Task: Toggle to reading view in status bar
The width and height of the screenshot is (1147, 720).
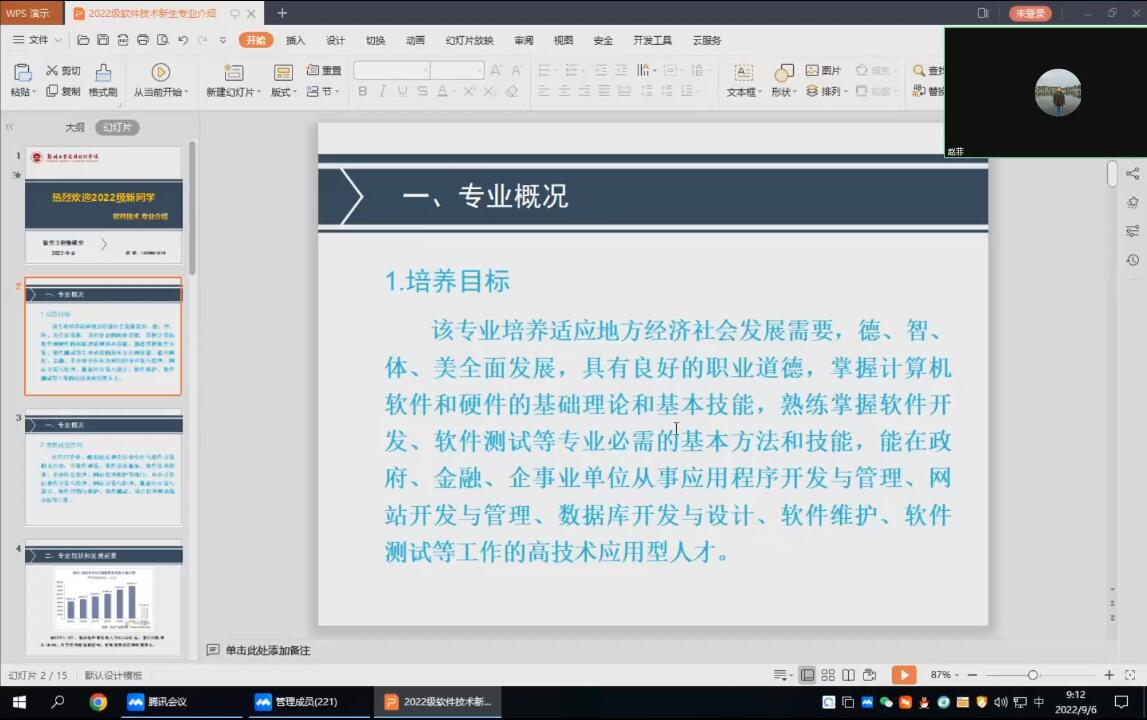Action: (x=848, y=675)
